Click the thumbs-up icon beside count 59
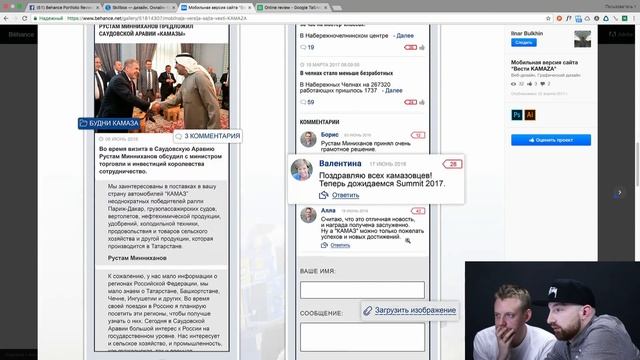Screen dimensions: 640x360 [x=422, y=102]
